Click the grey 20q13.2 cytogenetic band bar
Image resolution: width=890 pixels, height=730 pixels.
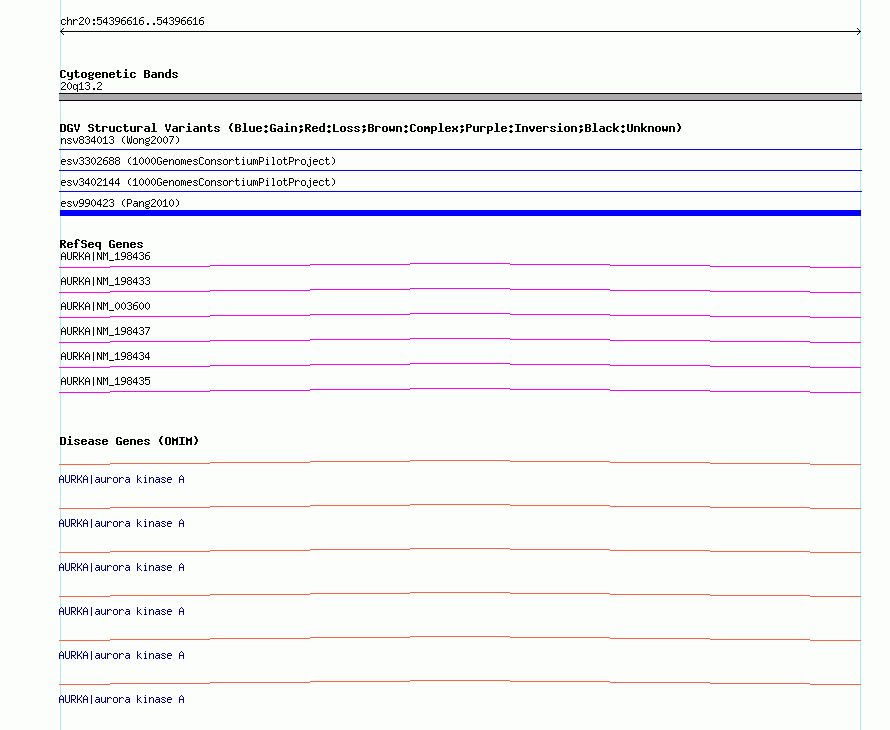click(460, 97)
